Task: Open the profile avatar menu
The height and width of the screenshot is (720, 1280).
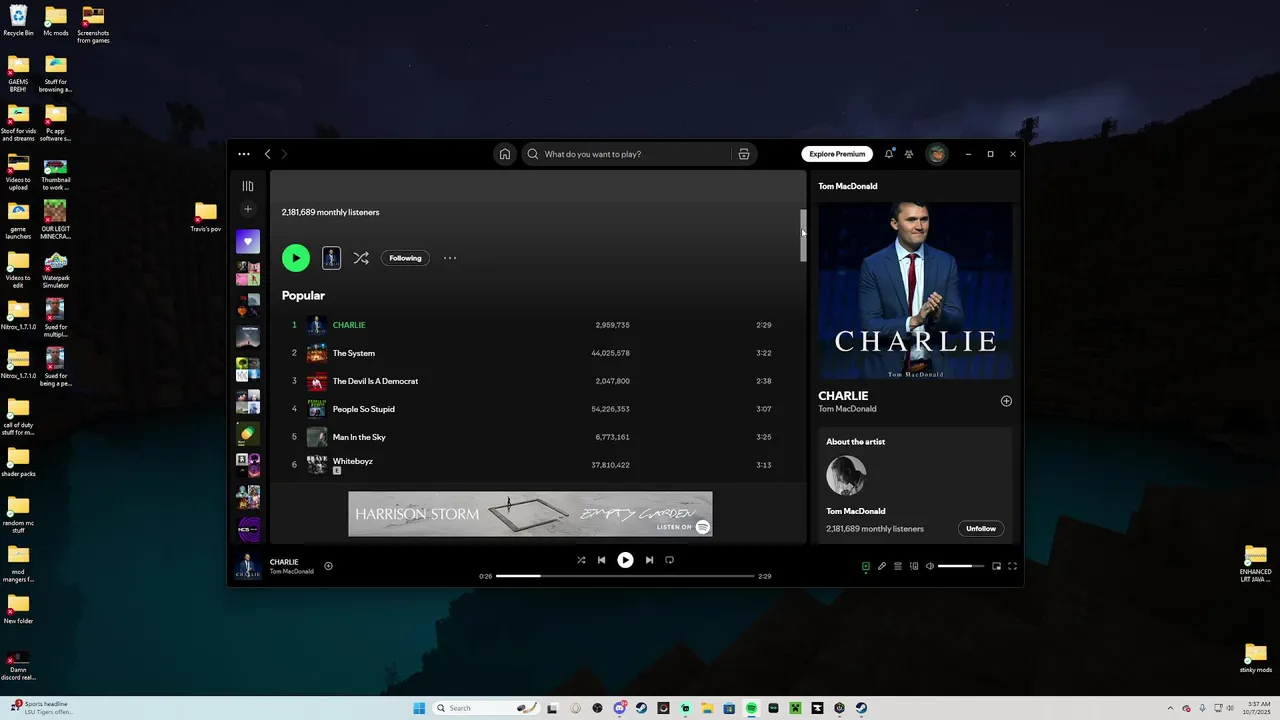Action: [x=937, y=154]
